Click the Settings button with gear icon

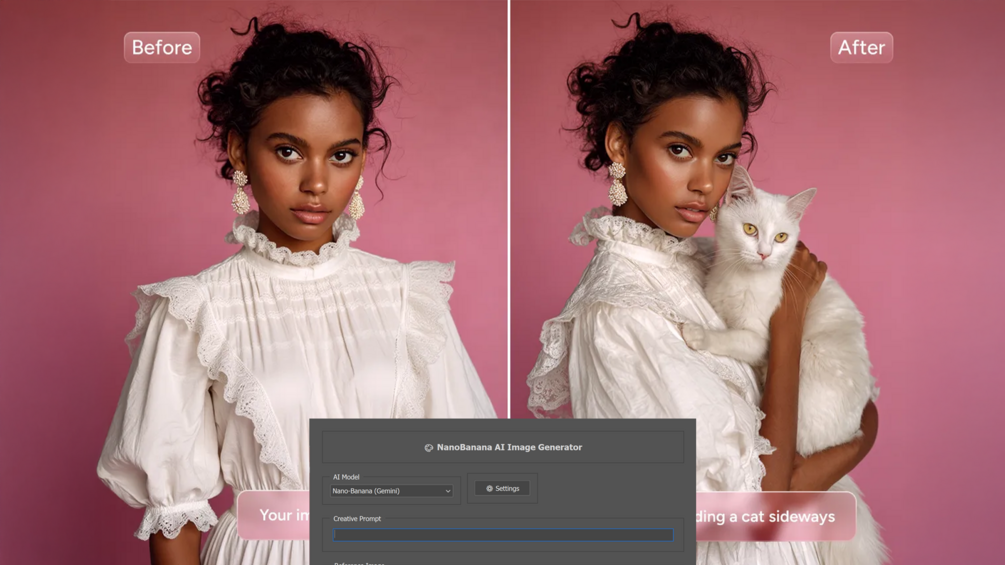coord(502,488)
